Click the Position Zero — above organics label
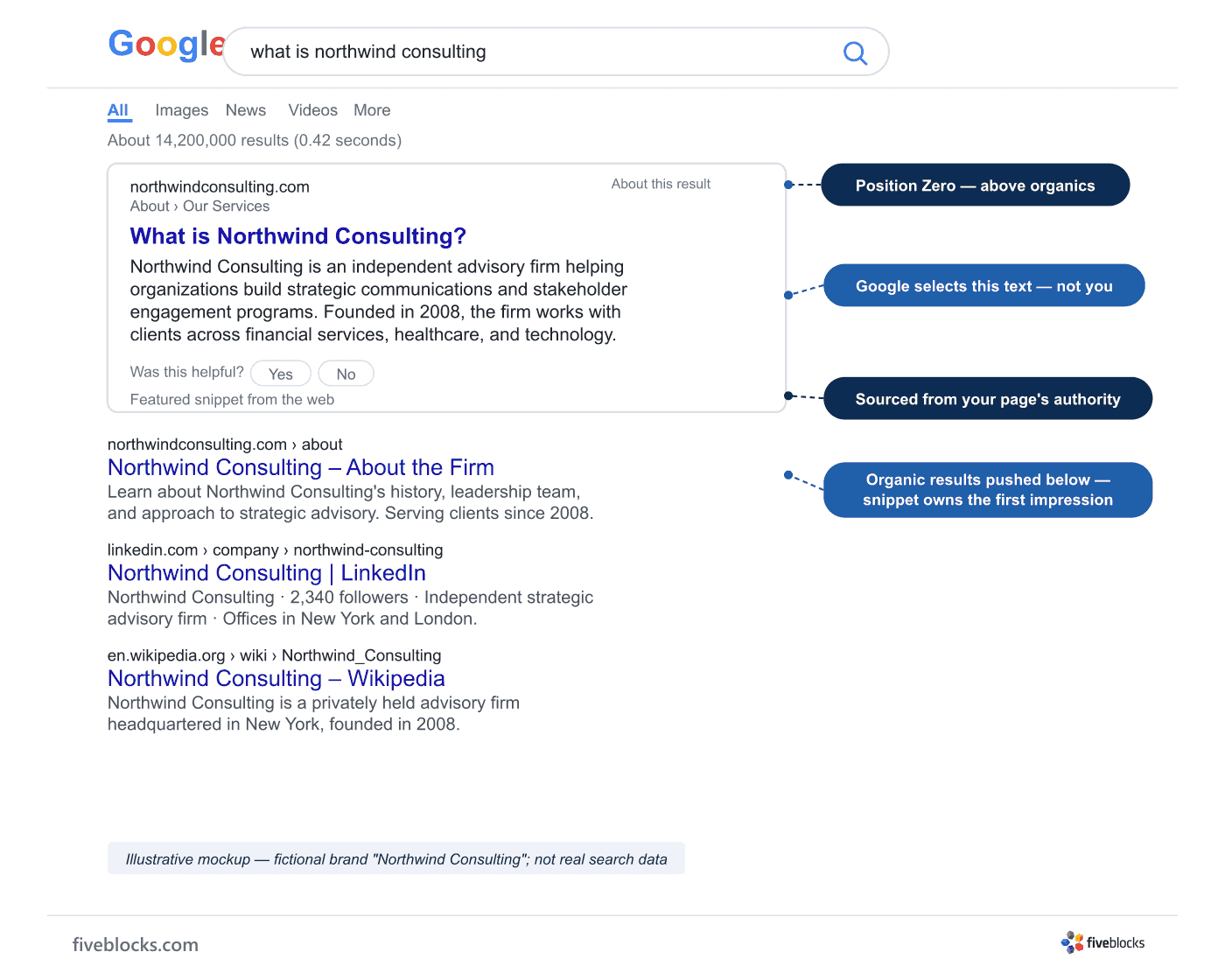This screenshot has width=1225, height=980. [976, 185]
